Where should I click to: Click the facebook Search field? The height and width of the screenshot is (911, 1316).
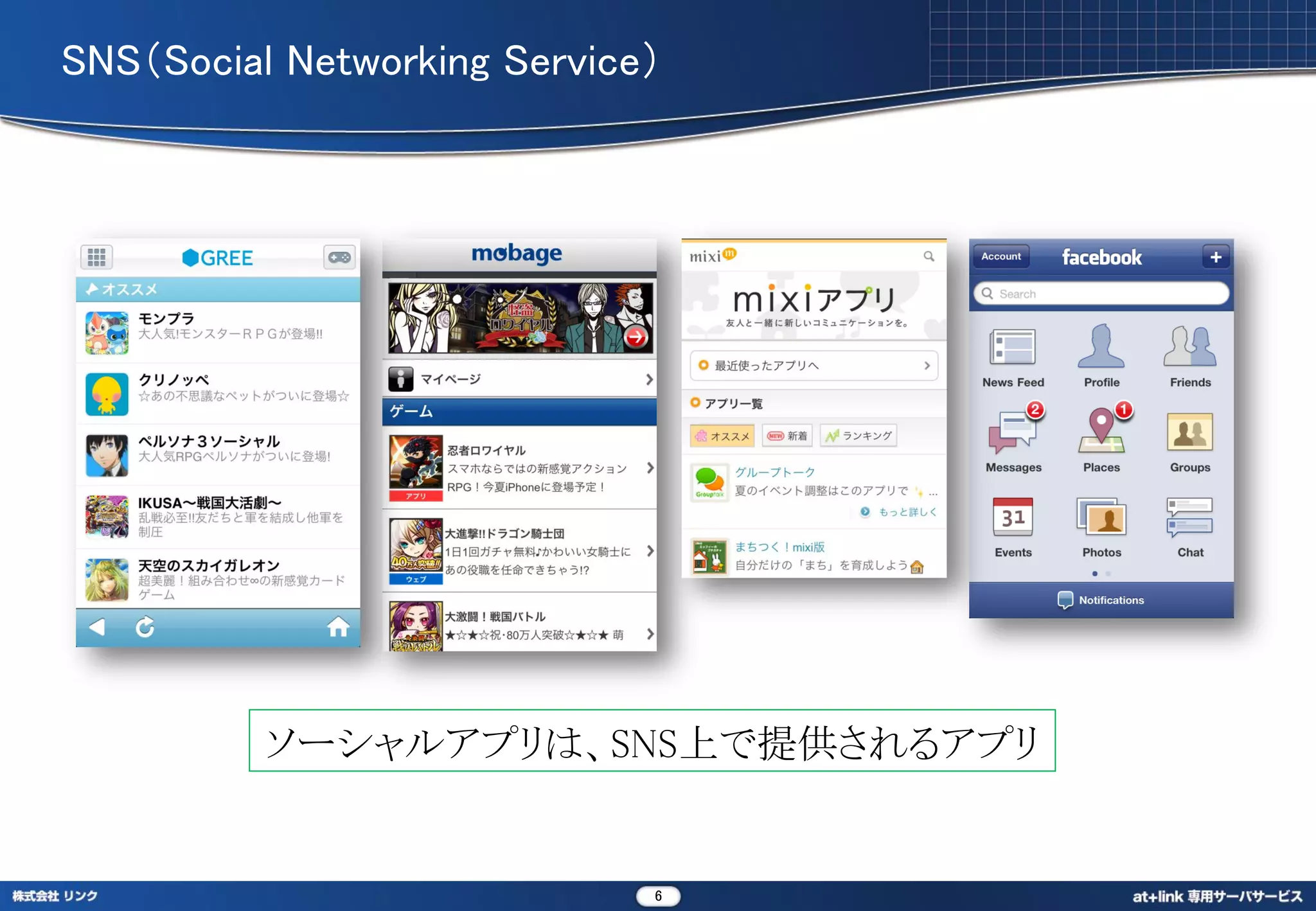pos(1101,294)
